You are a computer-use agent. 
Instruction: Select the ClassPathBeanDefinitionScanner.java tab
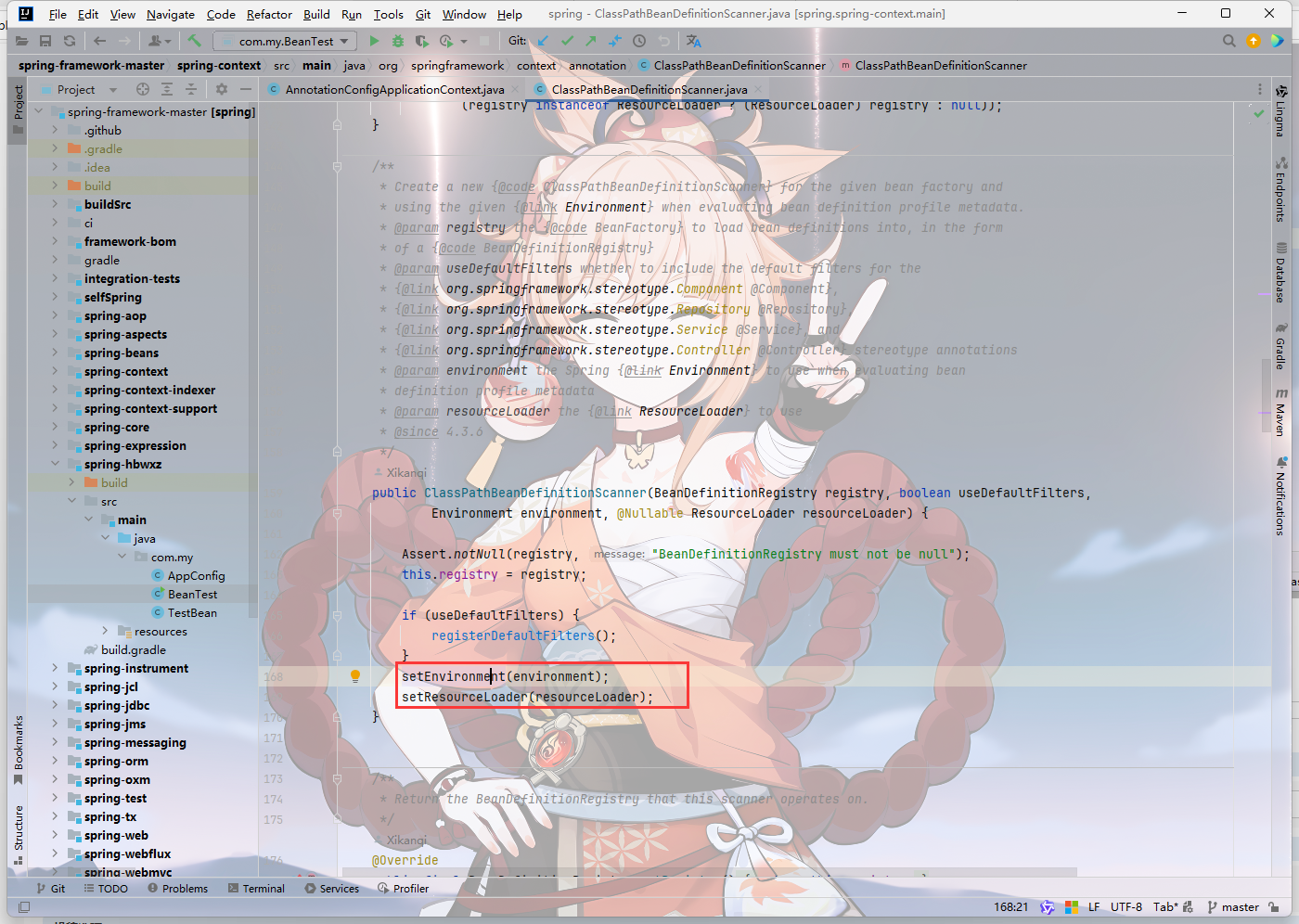[648, 89]
